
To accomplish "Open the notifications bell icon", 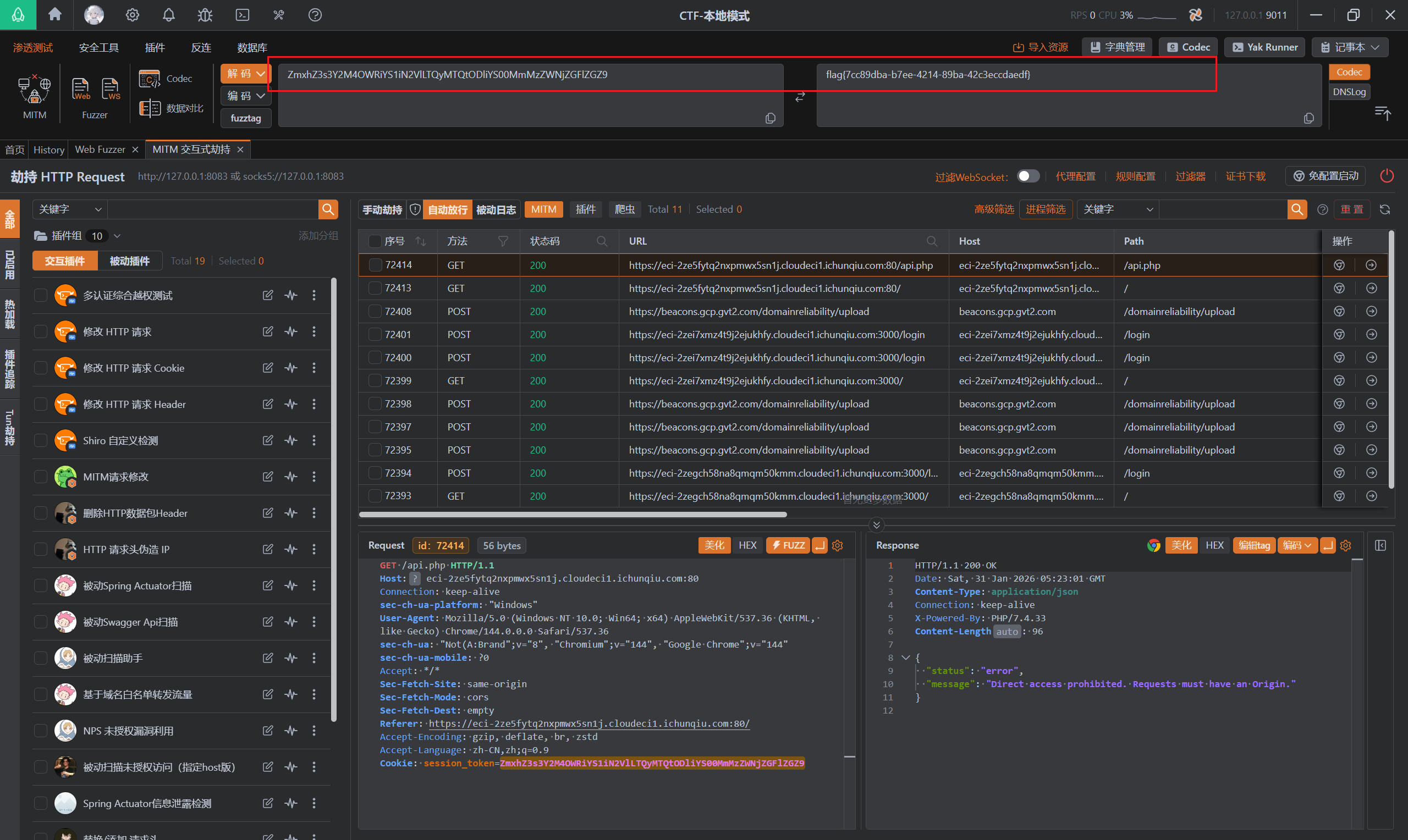I will point(168,15).
